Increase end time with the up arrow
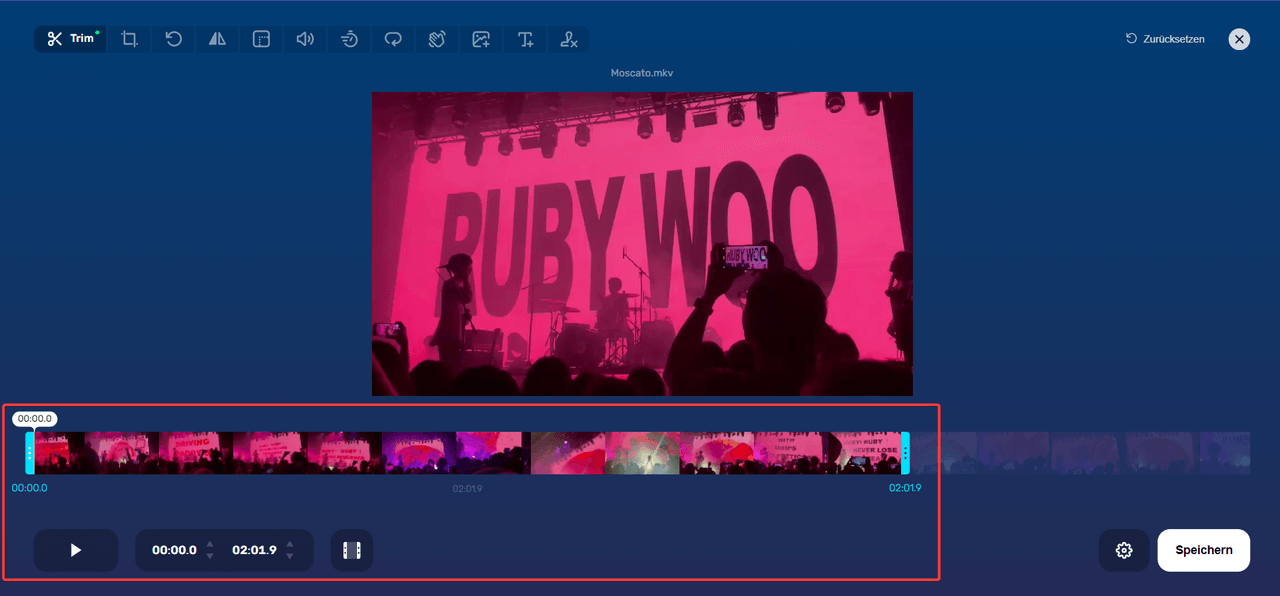Screen dimensions: 1280x596 (289, 544)
